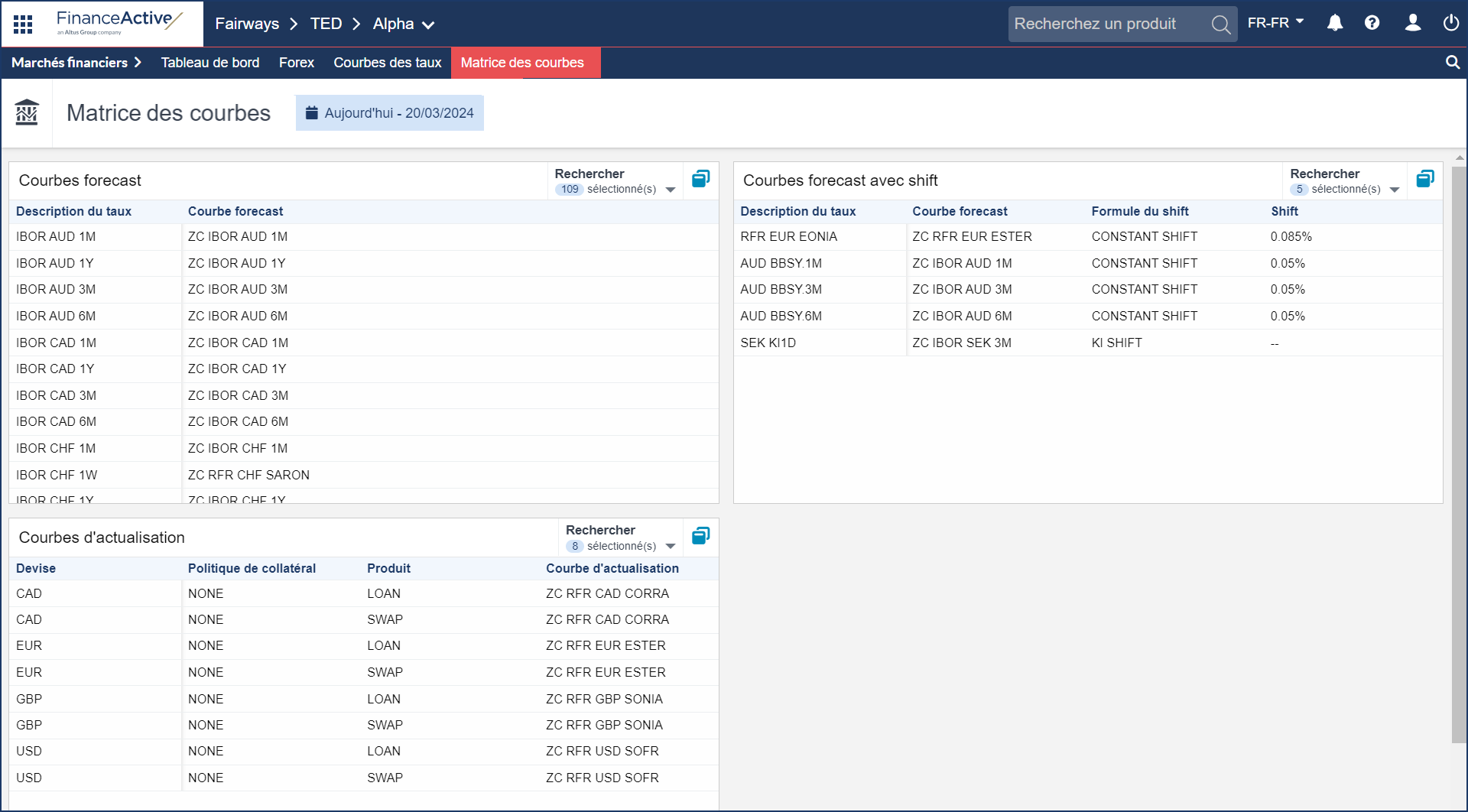Select the RFR EUR EONIA row

tap(1088, 237)
